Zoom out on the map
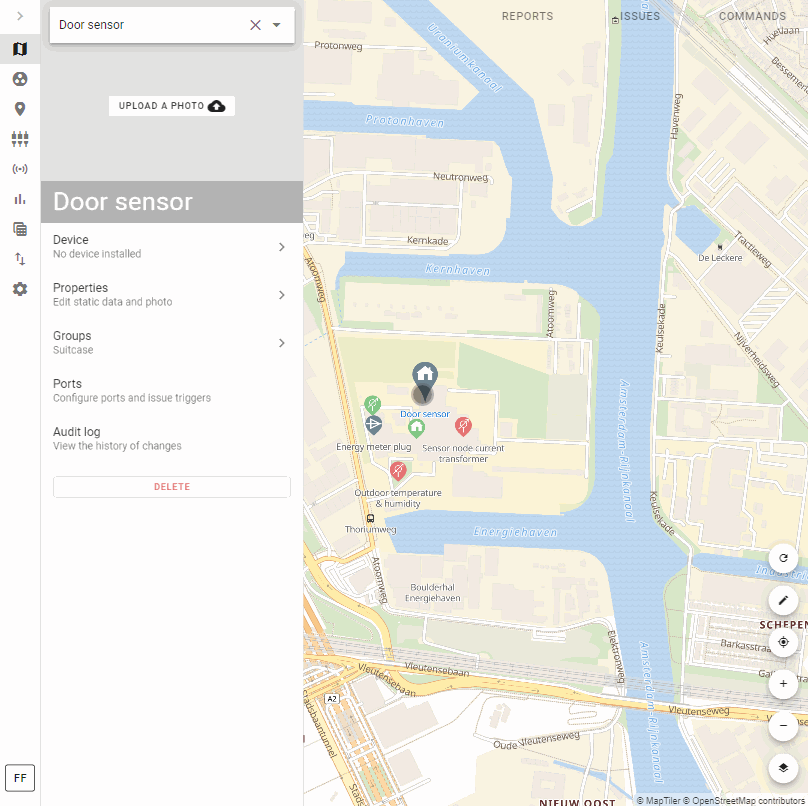808x806 pixels. click(x=783, y=726)
